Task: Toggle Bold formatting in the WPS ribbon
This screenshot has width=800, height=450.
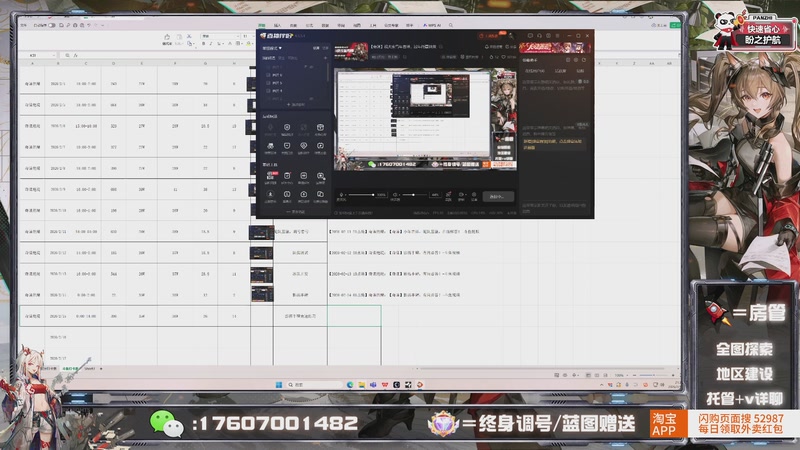Action: tap(204, 43)
